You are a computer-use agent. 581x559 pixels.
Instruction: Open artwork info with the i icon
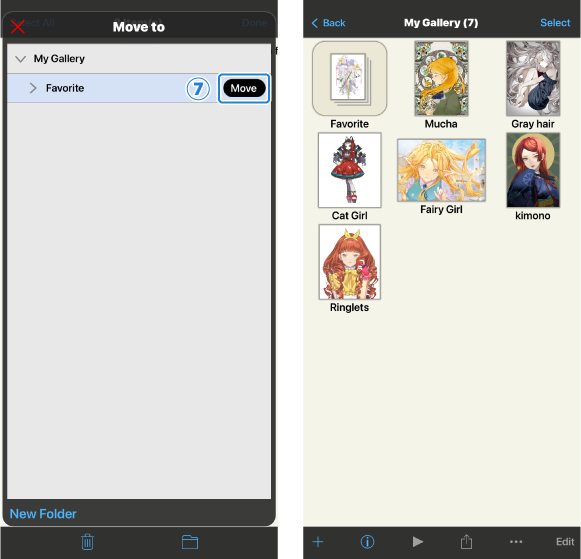367,542
